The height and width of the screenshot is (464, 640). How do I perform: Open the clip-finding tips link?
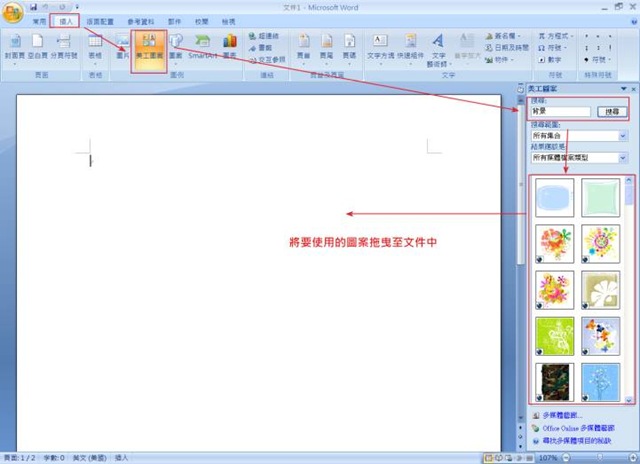[576, 441]
